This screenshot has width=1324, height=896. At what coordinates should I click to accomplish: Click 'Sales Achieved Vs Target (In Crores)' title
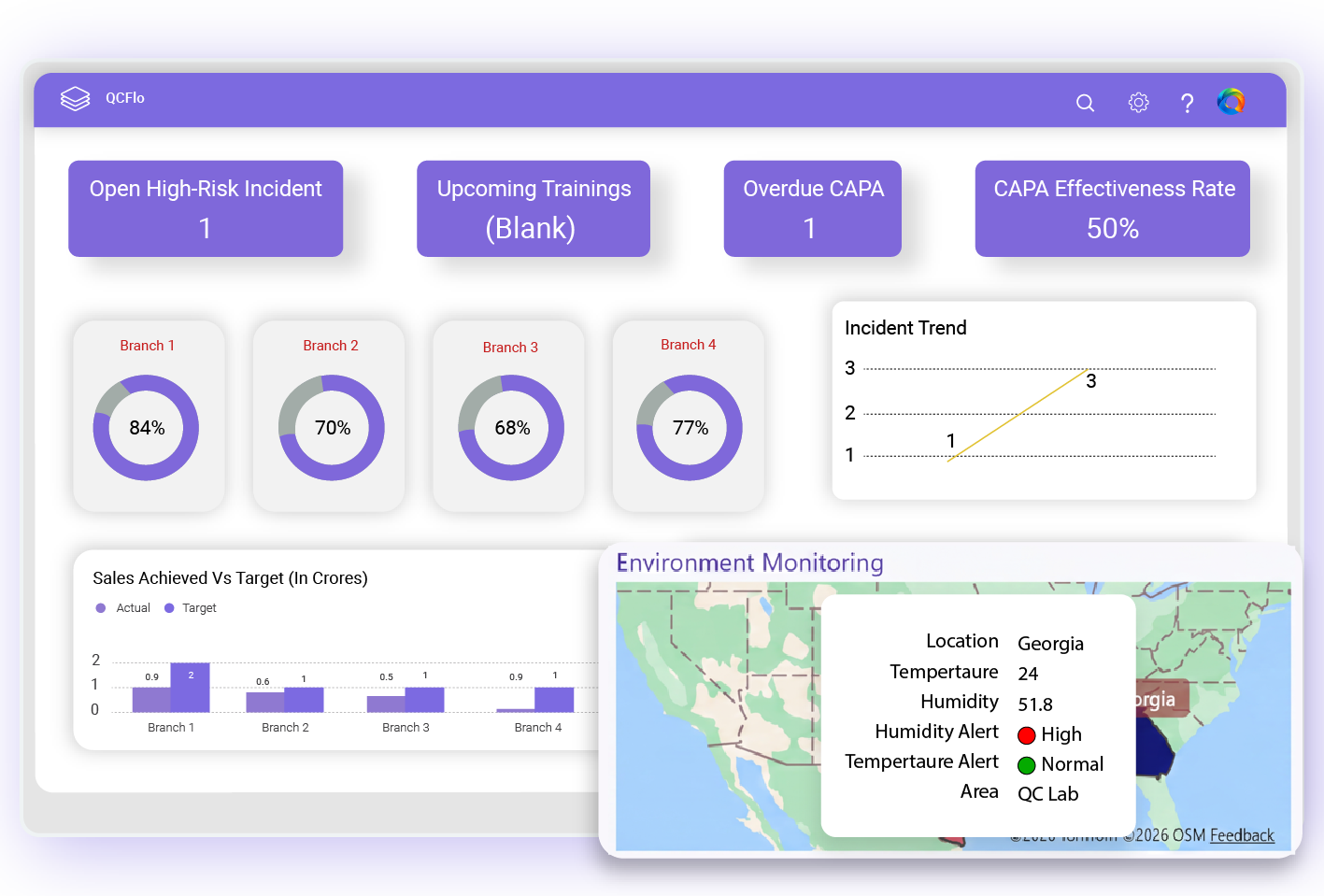230,578
